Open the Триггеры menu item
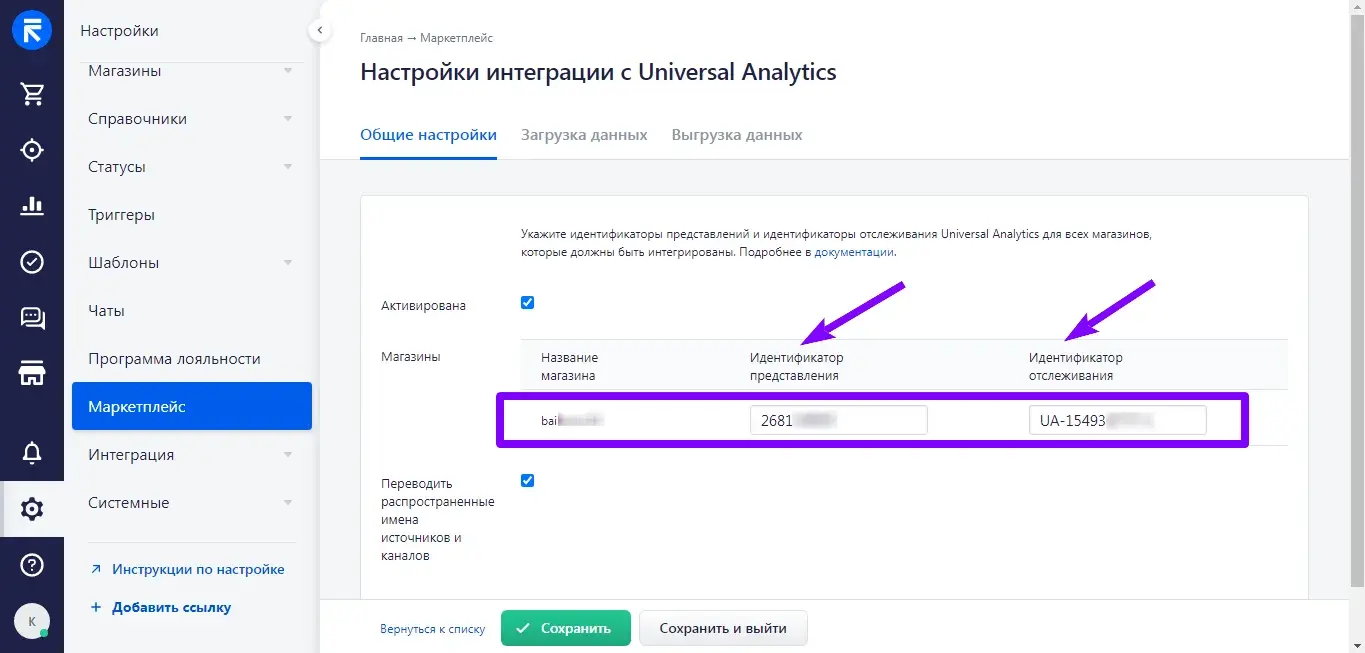 [192, 215]
